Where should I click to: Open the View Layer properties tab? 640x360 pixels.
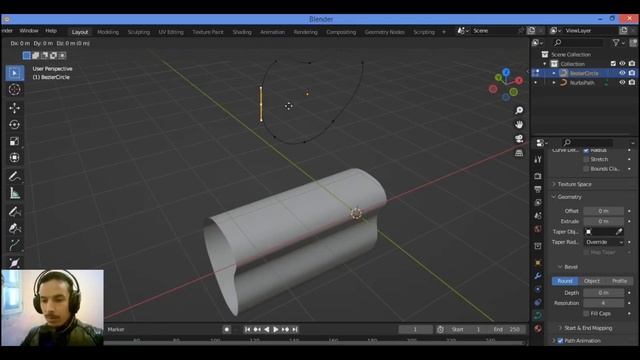tap(538, 202)
